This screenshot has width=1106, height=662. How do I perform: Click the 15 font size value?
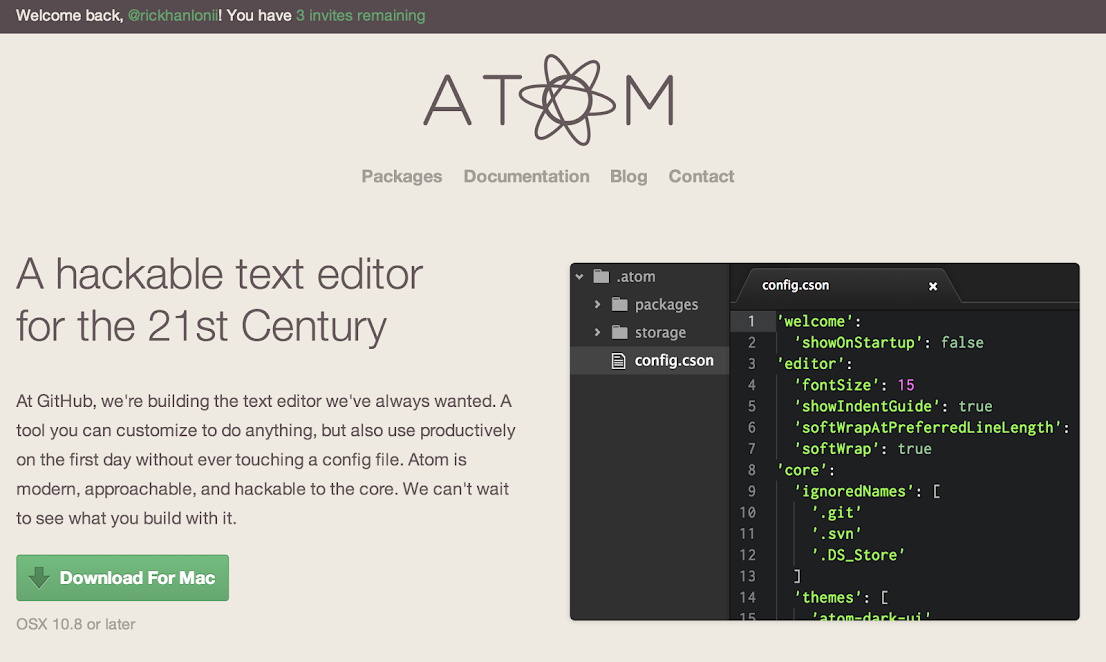pos(906,385)
